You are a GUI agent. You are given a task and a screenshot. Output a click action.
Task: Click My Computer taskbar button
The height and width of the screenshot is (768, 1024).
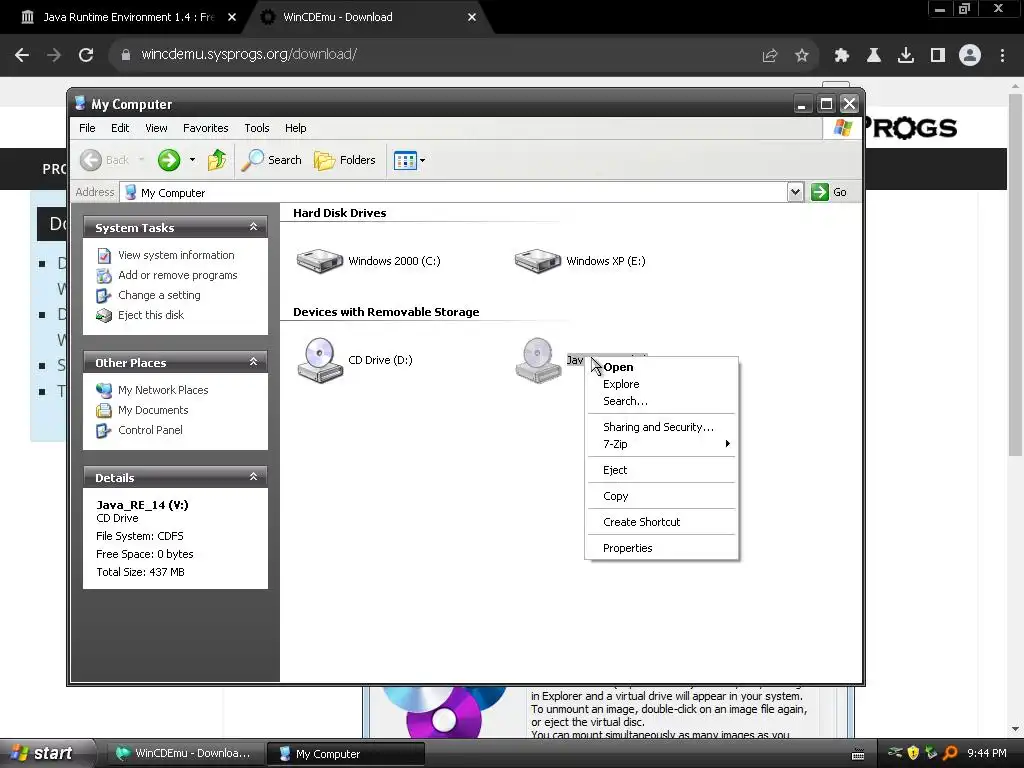(x=346, y=754)
